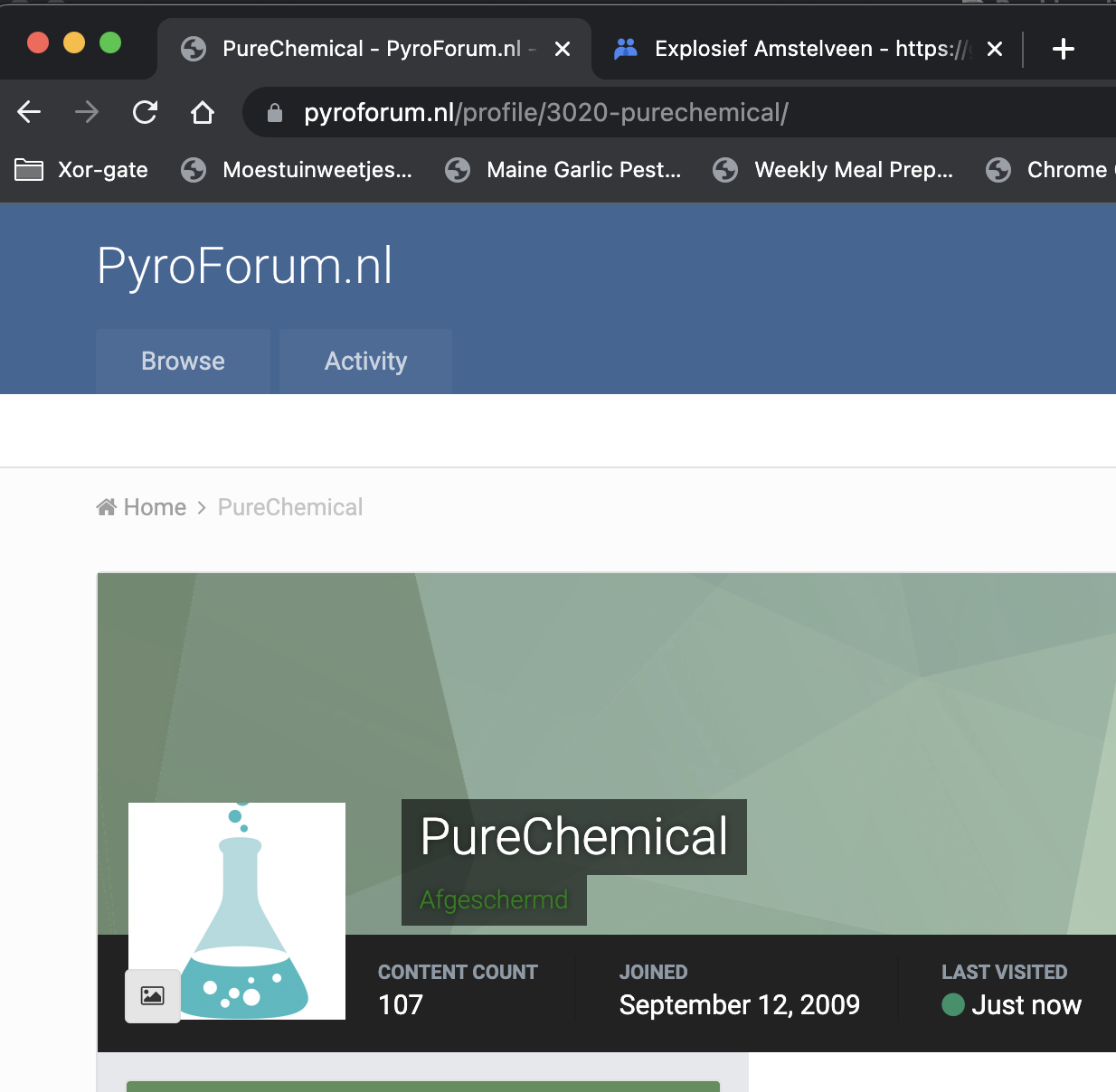Open the Xor-gate bookmarks folder

pos(81,170)
